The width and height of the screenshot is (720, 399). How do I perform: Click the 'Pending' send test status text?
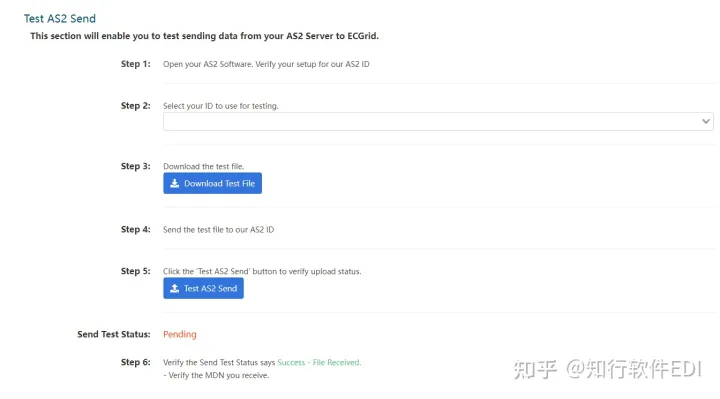click(x=180, y=334)
